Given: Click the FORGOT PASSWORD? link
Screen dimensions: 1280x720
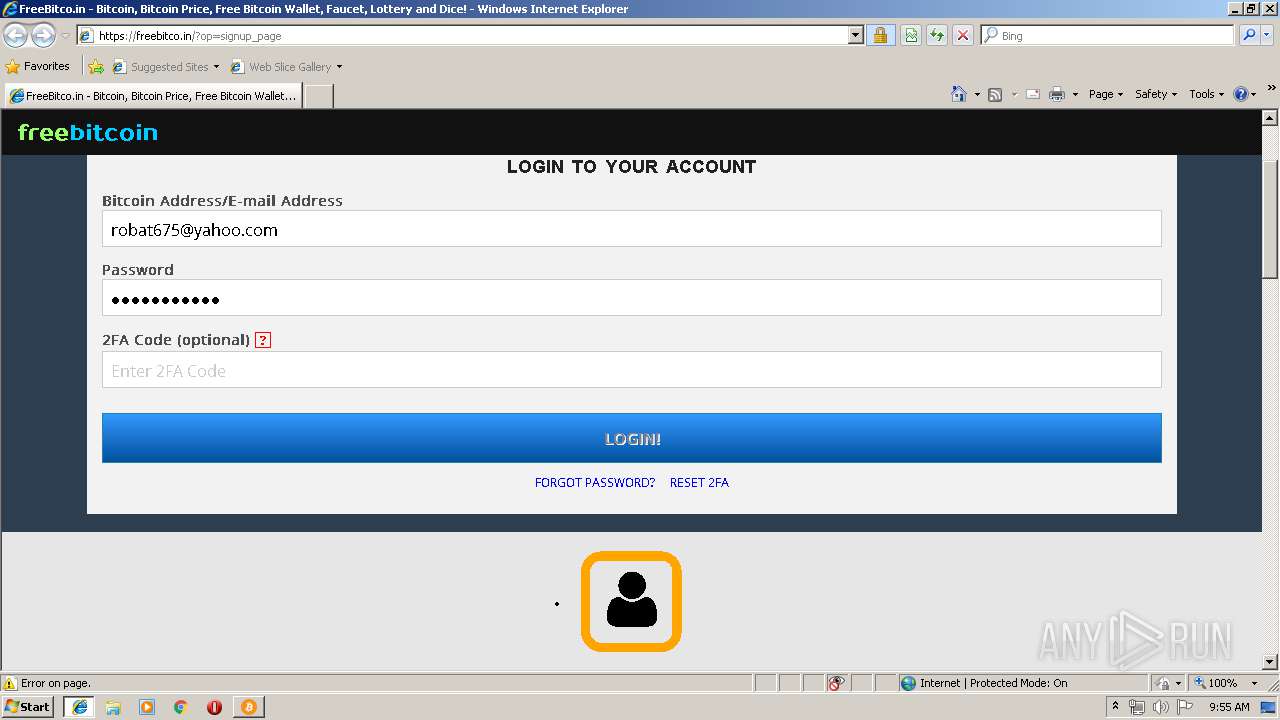Looking at the screenshot, I should coord(594,483).
